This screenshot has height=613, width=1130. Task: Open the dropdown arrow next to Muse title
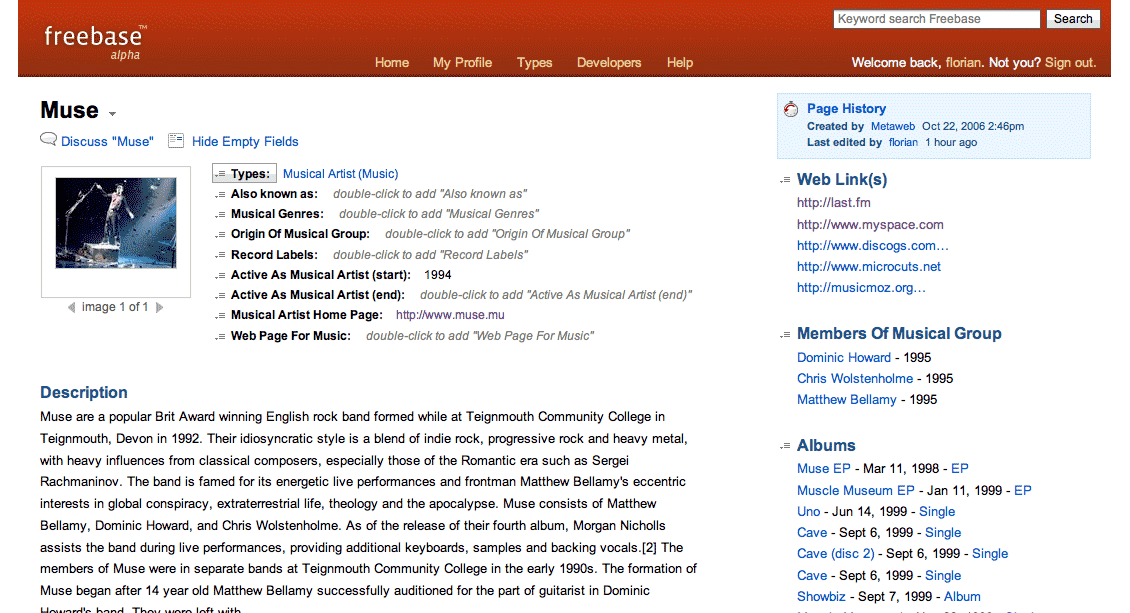(112, 114)
